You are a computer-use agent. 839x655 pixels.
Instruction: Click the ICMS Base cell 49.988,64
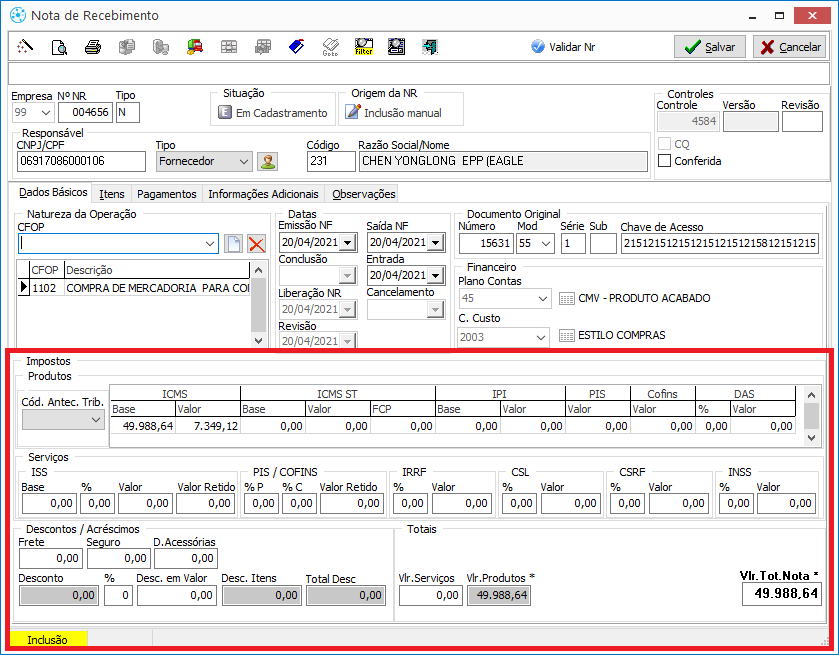click(x=143, y=426)
